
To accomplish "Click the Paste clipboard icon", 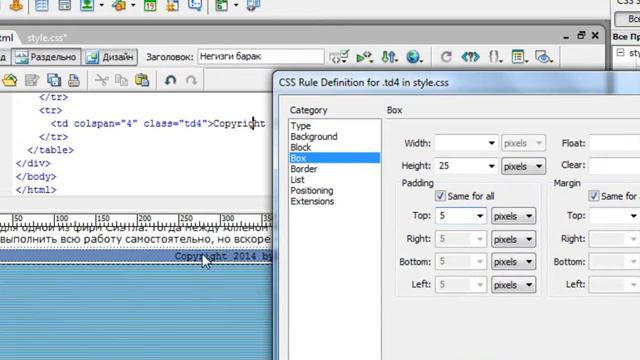I will point(142,80).
